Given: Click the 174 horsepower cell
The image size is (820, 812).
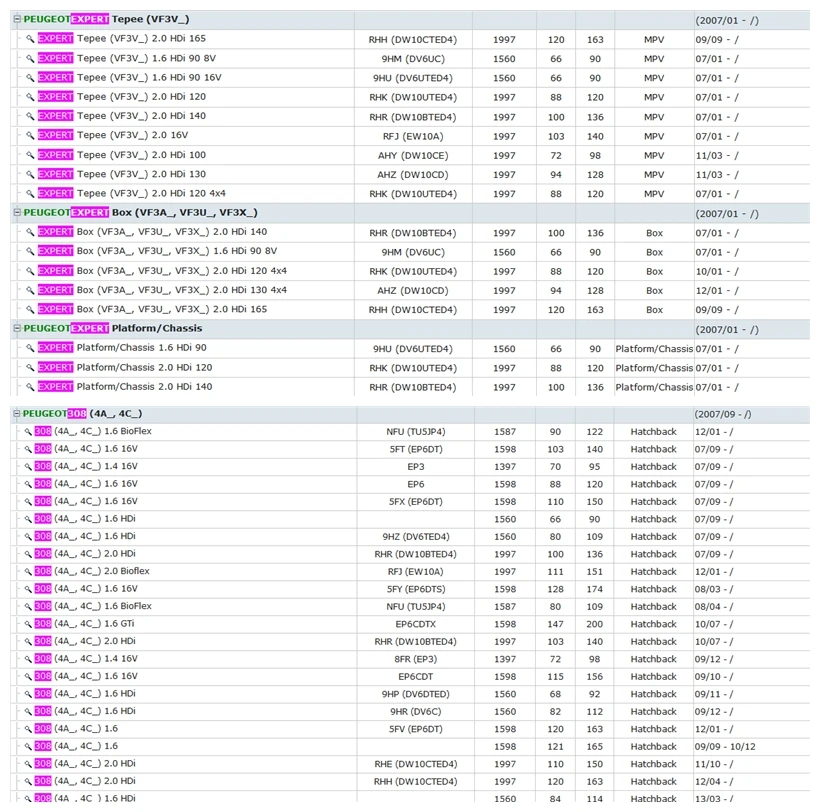Looking at the screenshot, I should tap(595, 589).
